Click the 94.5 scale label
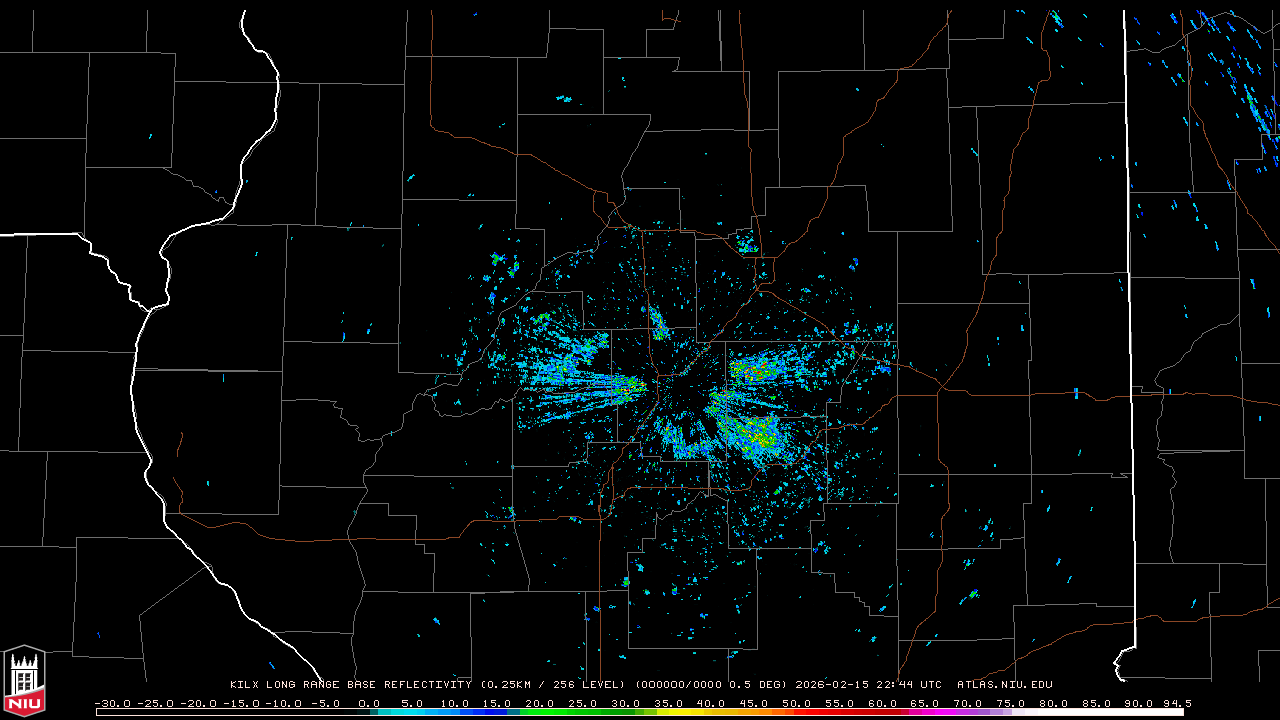Viewport: 1280px width, 720px height. point(1176,704)
